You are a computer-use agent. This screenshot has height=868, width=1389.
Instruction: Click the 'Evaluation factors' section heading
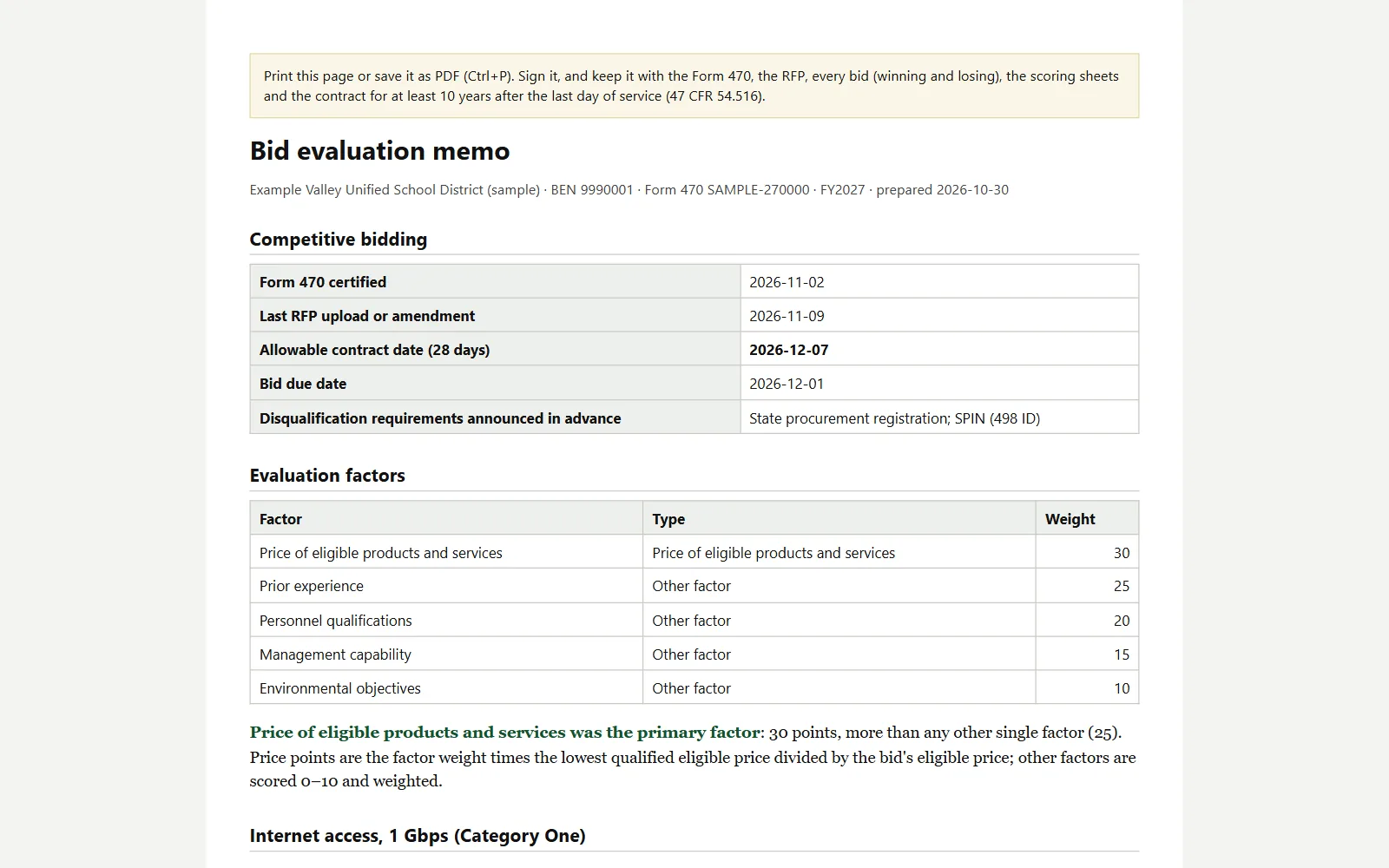click(327, 476)
